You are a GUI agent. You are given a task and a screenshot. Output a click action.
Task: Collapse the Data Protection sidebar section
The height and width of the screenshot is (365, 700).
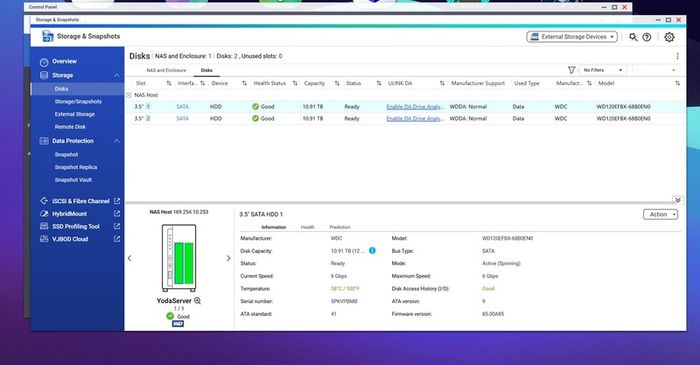click(x=117, y=141)
